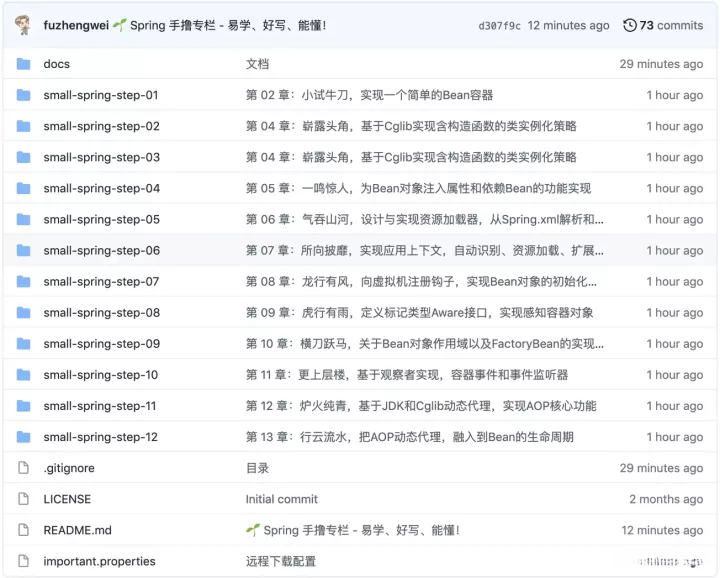
Task: Open small-spring-step-12 directory
Action: [101, 437]
